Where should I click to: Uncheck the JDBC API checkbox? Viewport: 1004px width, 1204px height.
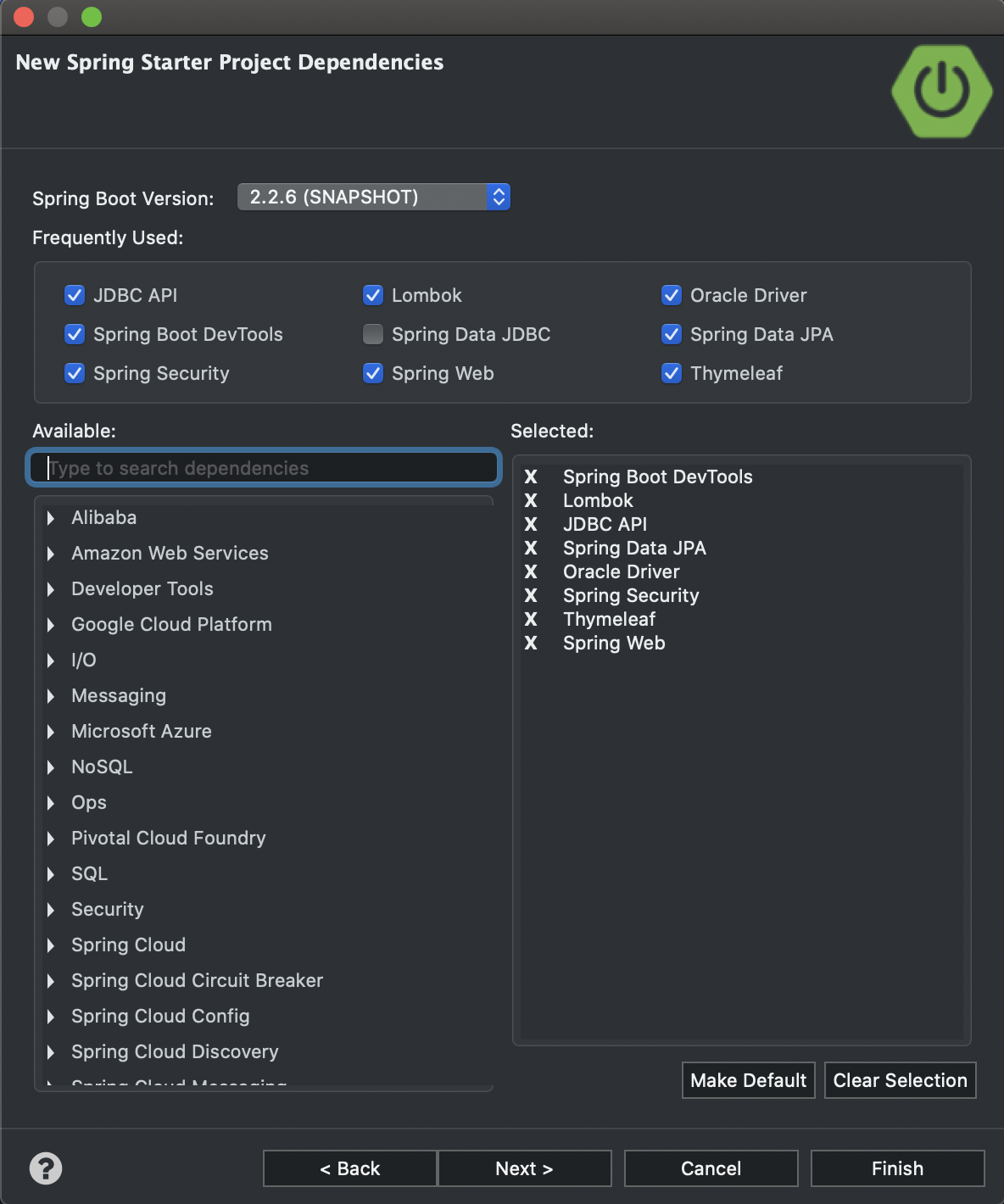click(x=75, y=295)
